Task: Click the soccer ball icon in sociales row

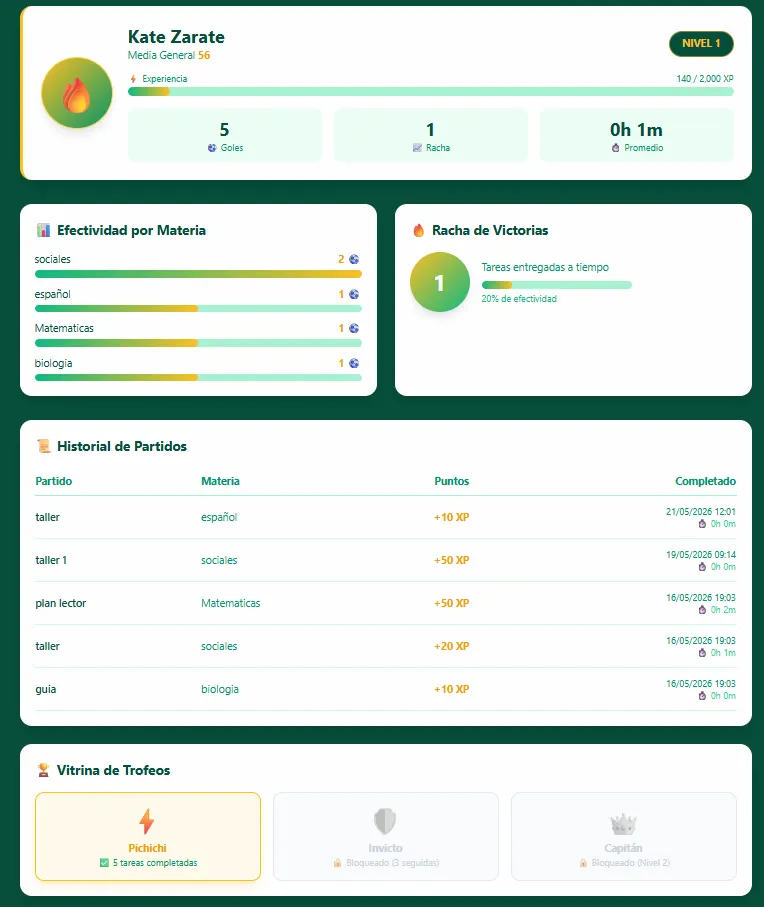Action: (x=354, y=259)
